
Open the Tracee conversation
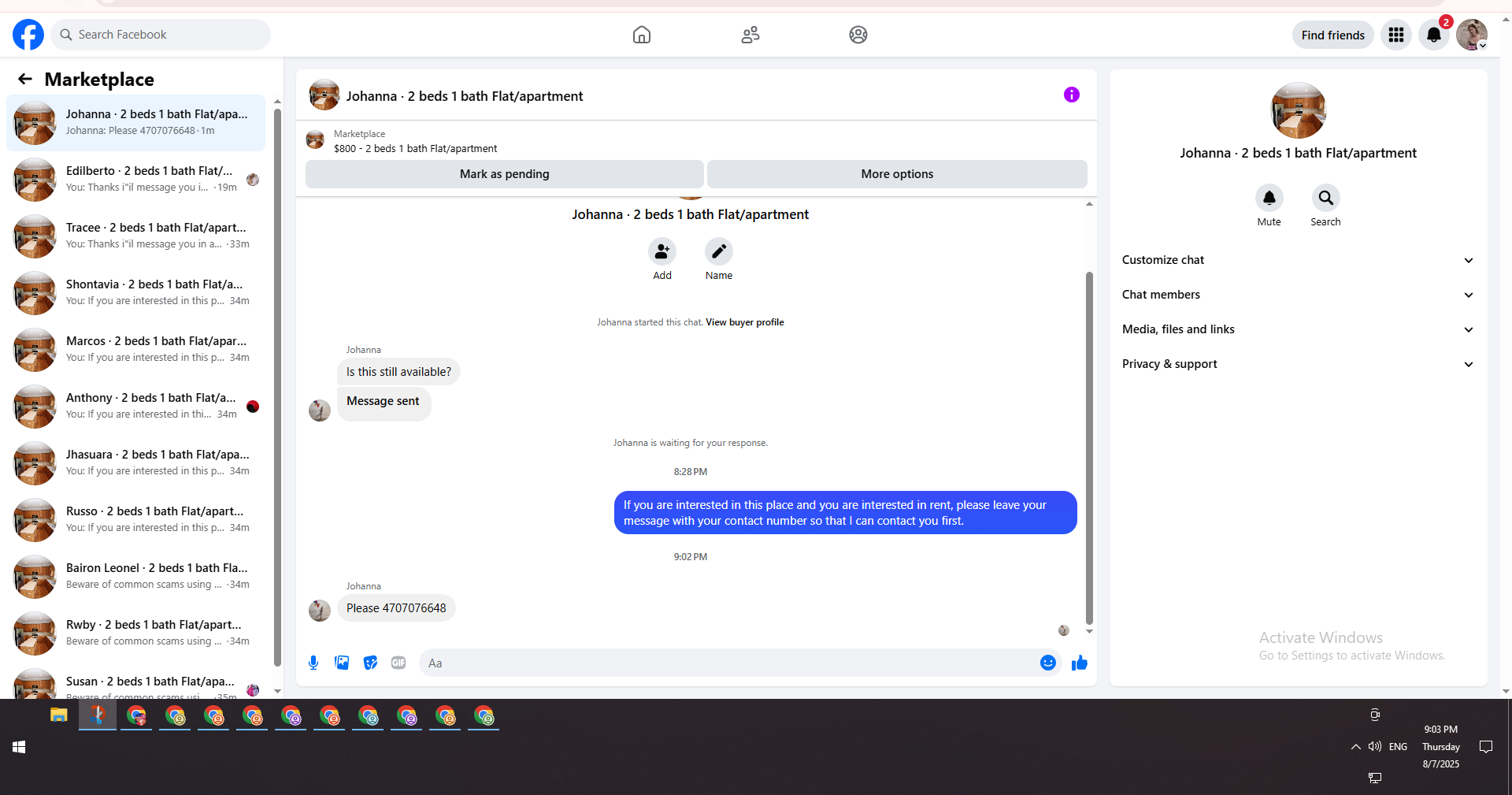pyautogui.click(x=135, y=236)
